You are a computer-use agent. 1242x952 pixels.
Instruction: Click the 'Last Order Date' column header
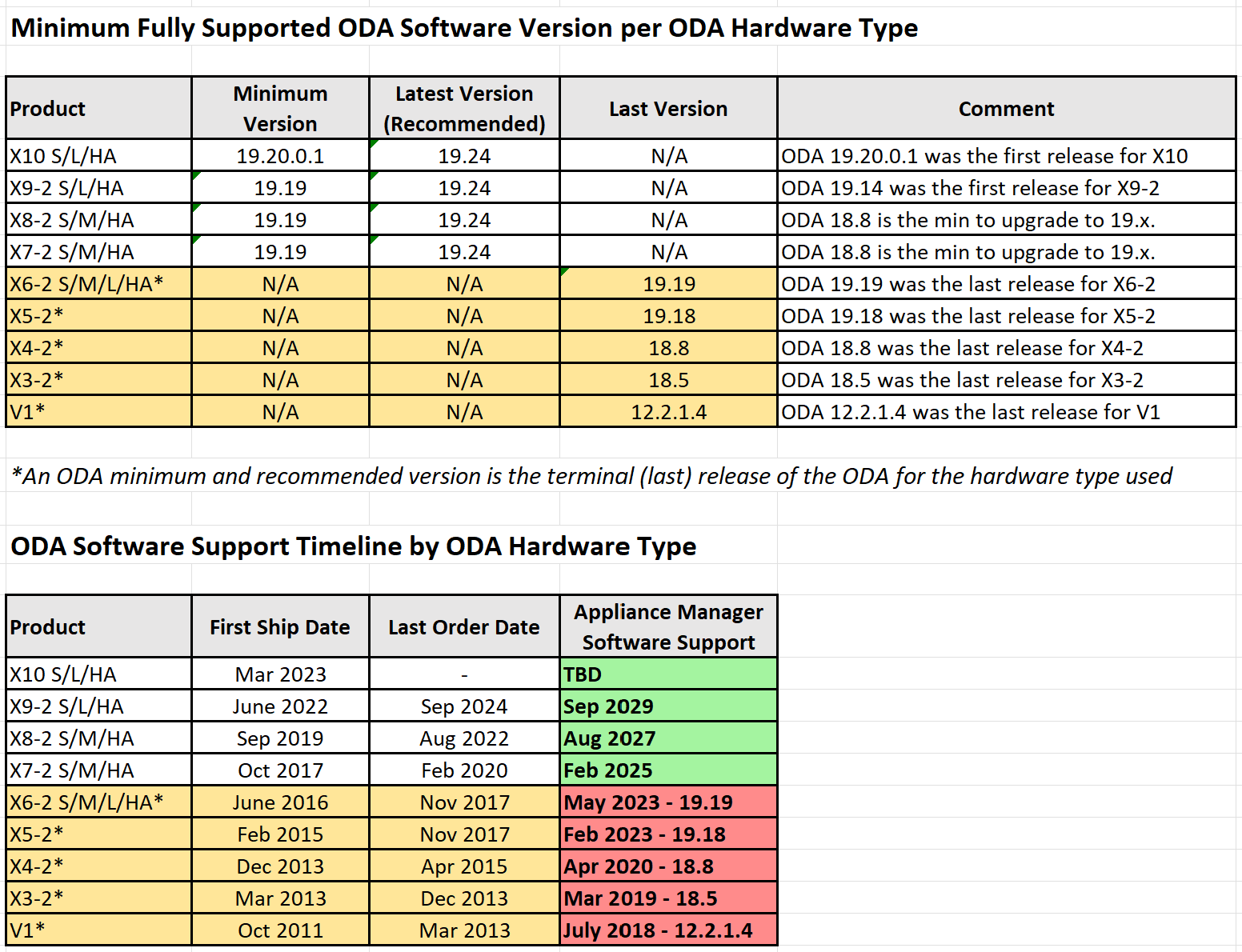[x=464, y=626]
